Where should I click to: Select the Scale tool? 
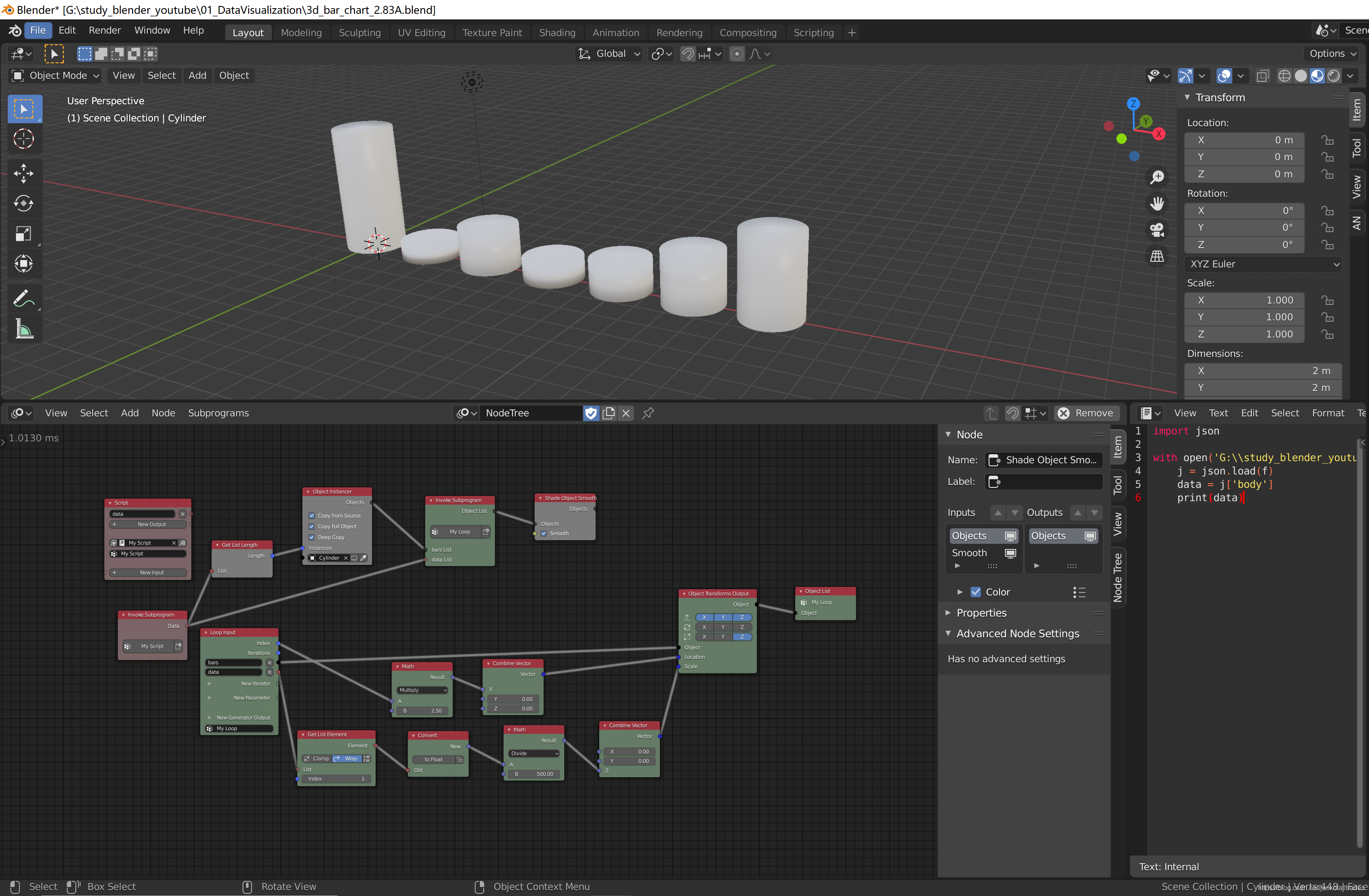coord(24,233)
